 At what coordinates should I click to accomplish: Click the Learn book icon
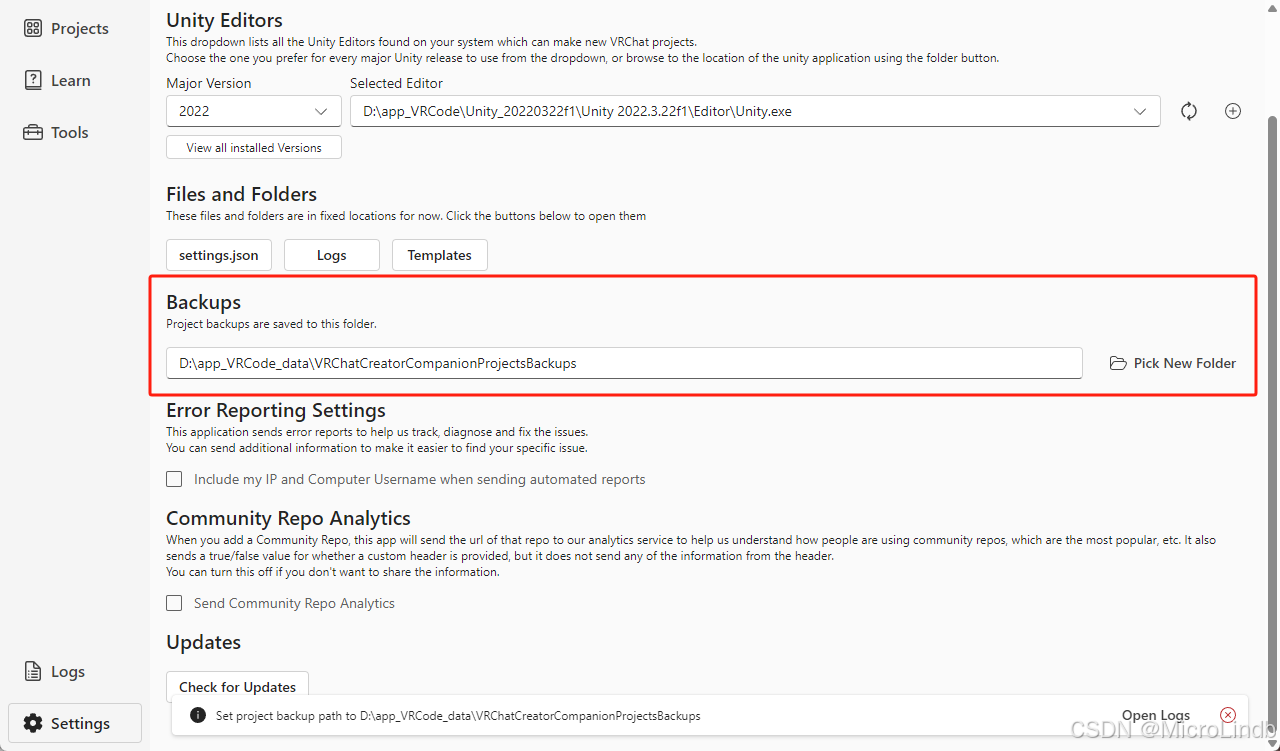click(33, 80)
